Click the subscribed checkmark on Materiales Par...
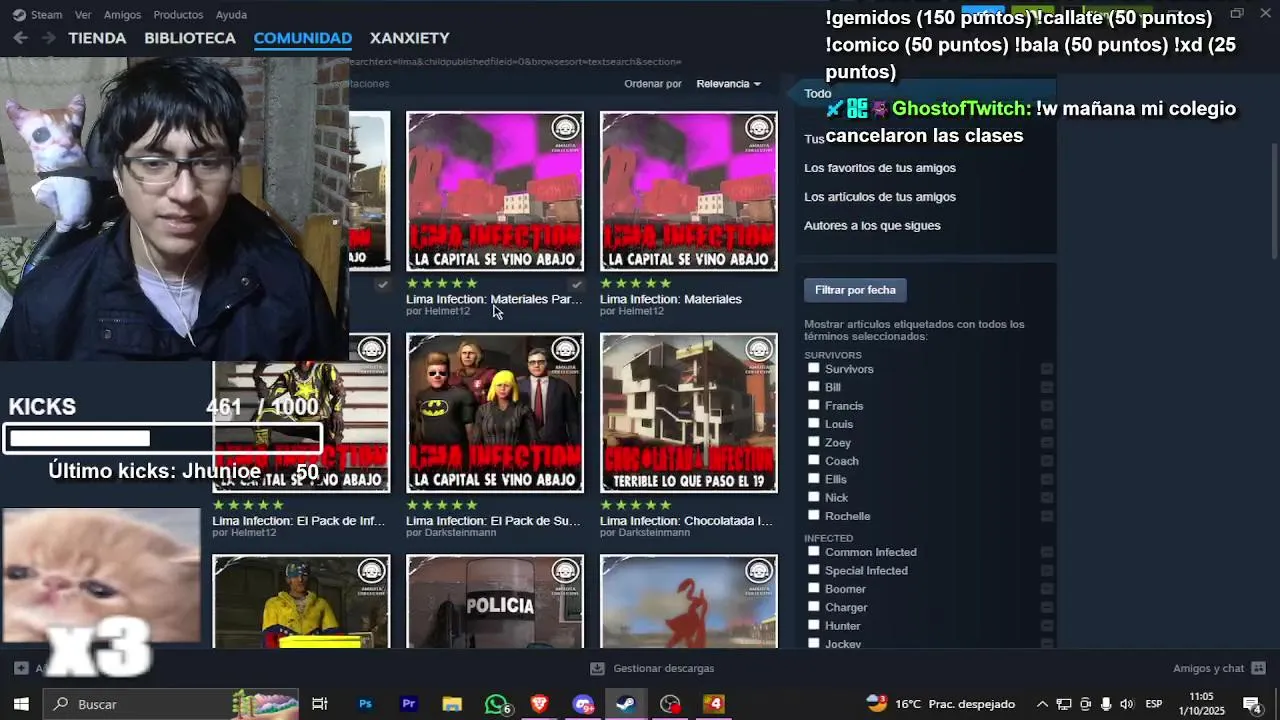The height and width of the screenshot is (720, 1280). tap(576, 285)
